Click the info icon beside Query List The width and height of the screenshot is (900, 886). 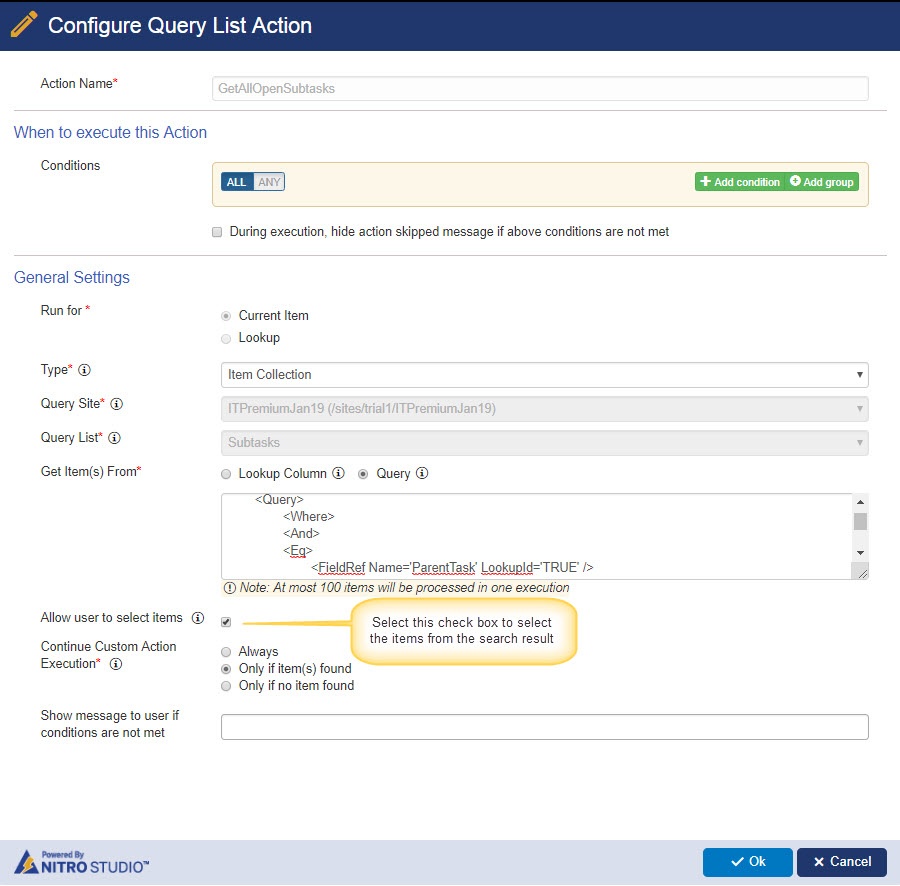(x=114, y=438)
